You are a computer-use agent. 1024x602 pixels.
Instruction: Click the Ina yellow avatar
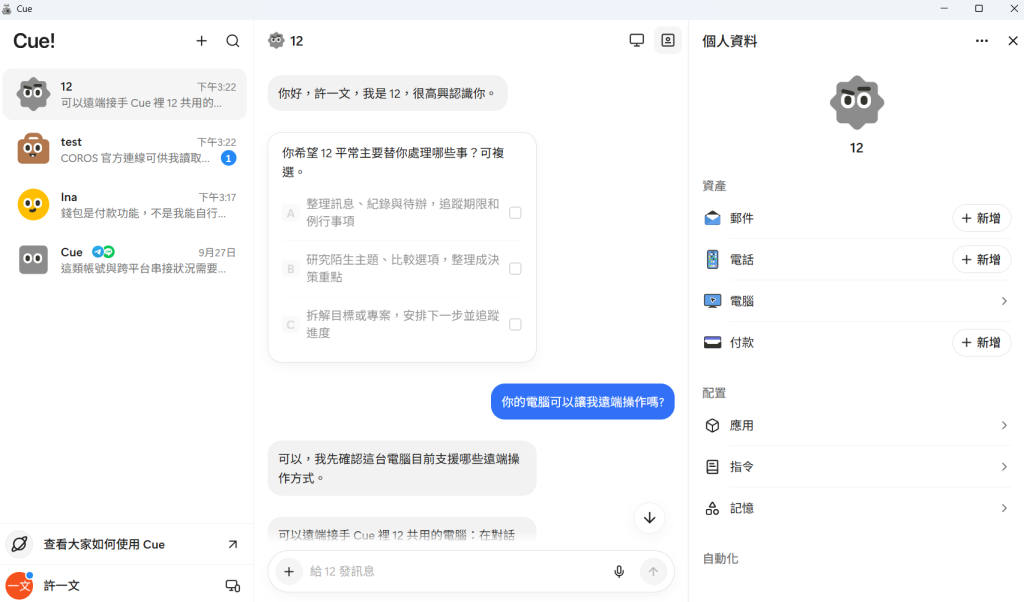point(33,204)
